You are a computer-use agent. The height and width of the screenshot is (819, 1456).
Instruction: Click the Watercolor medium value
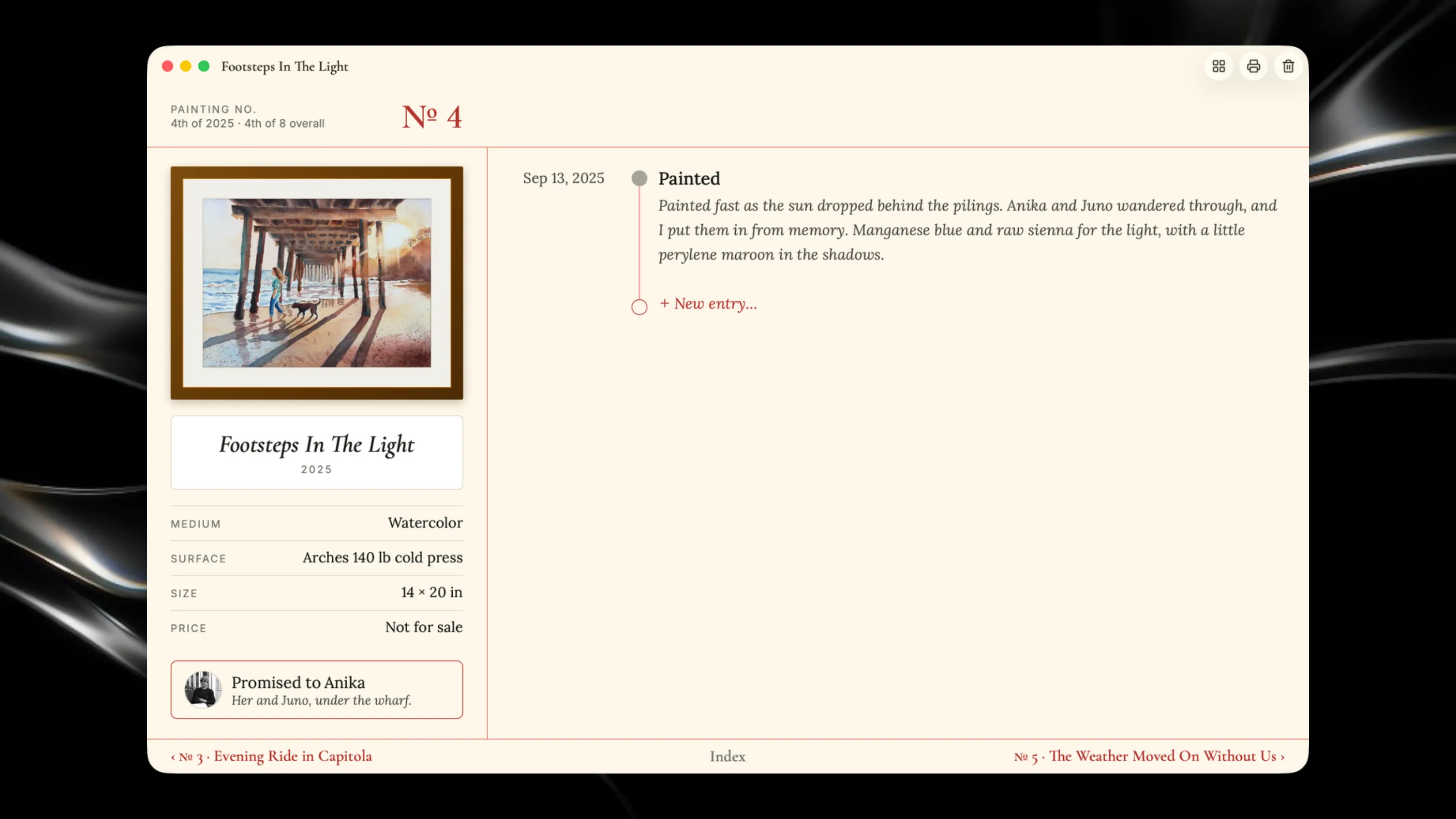tap(425, 523)
